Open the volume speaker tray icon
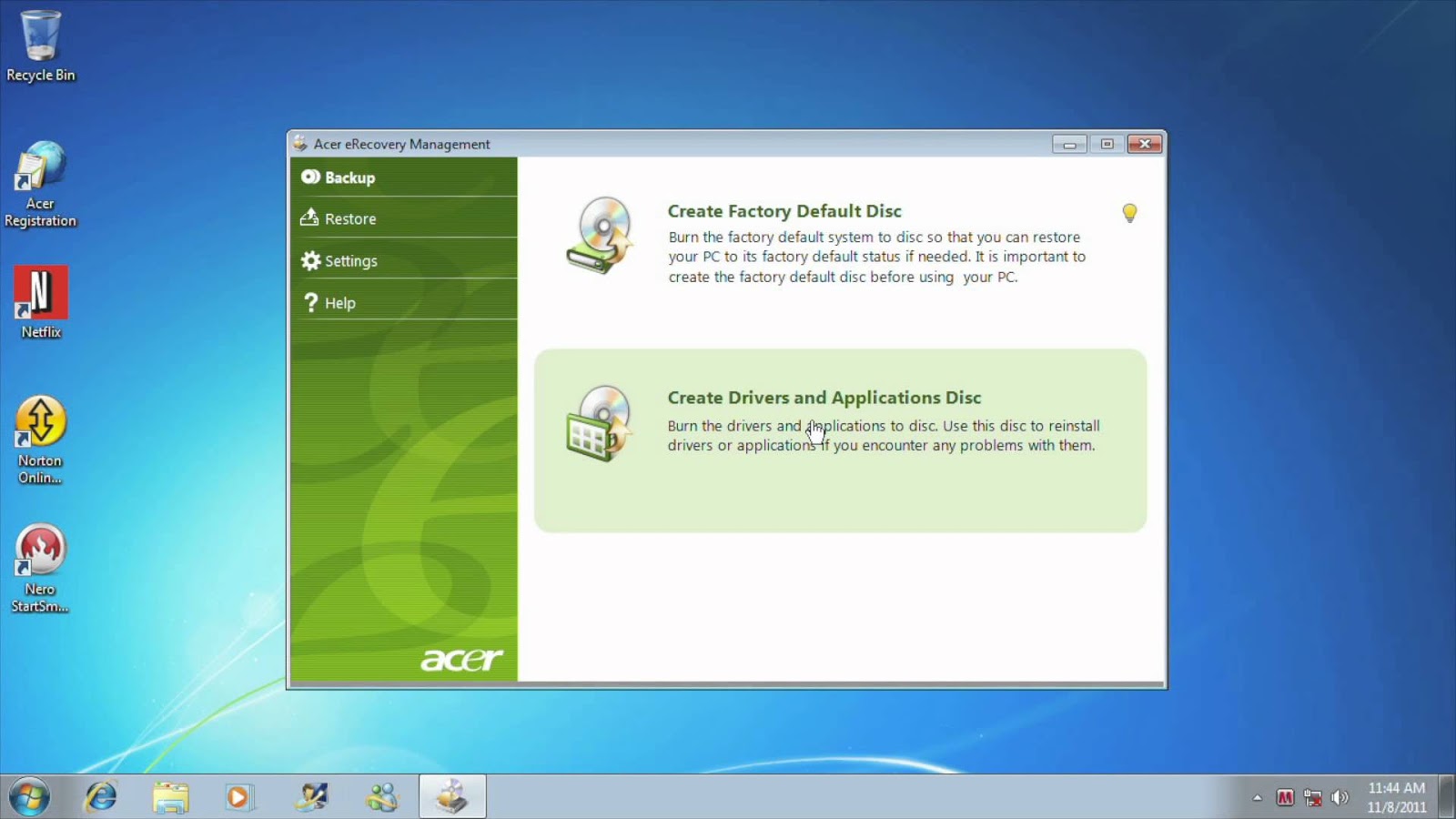Image resolution: width=1456 pixels, height=819 pixels. click(x=1340, y=798)
